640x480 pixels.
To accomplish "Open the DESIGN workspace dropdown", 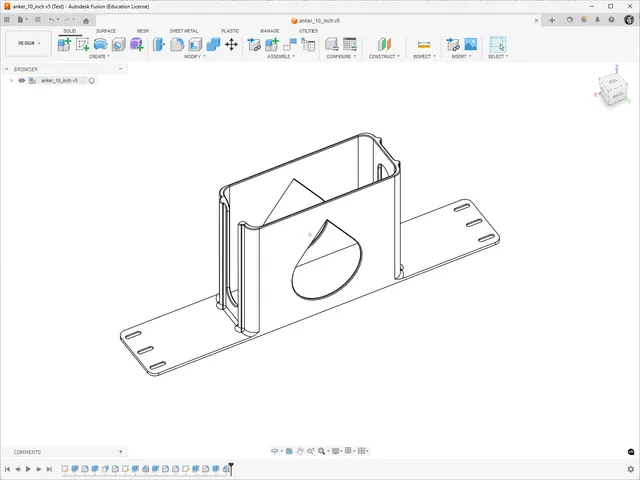I will tap(29, 43).
